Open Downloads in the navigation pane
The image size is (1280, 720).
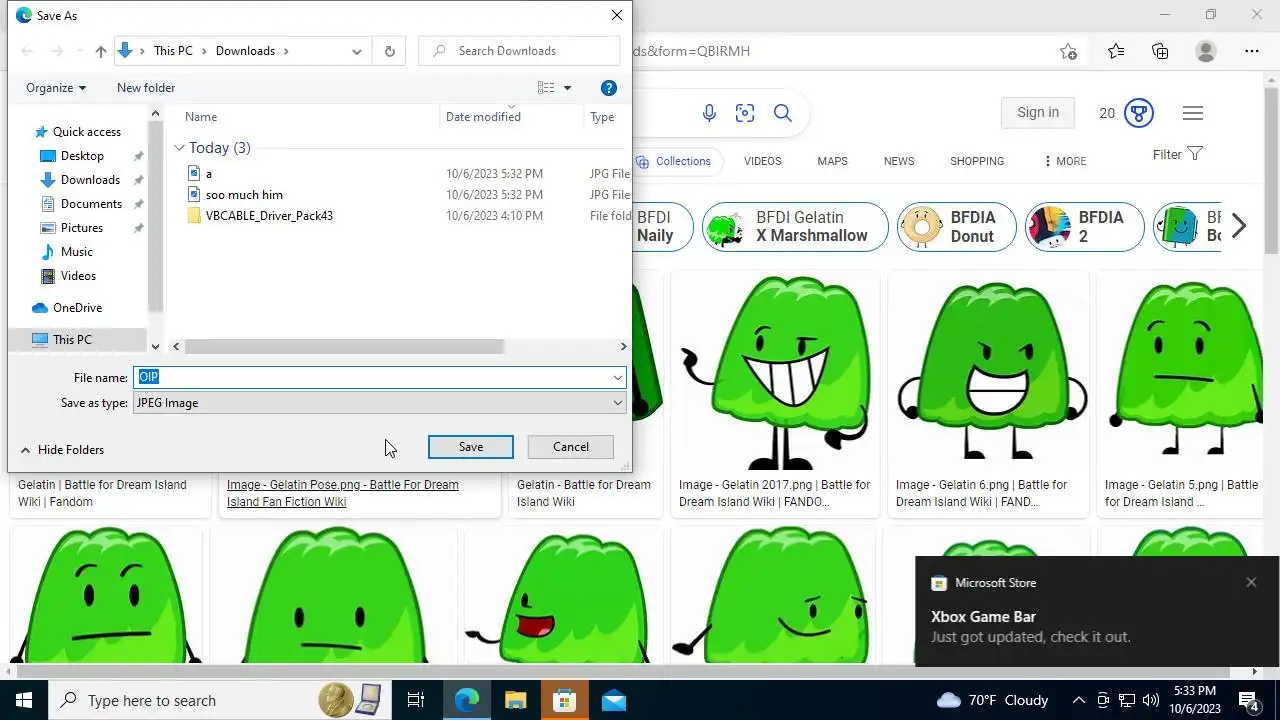[x=90, y=180]
